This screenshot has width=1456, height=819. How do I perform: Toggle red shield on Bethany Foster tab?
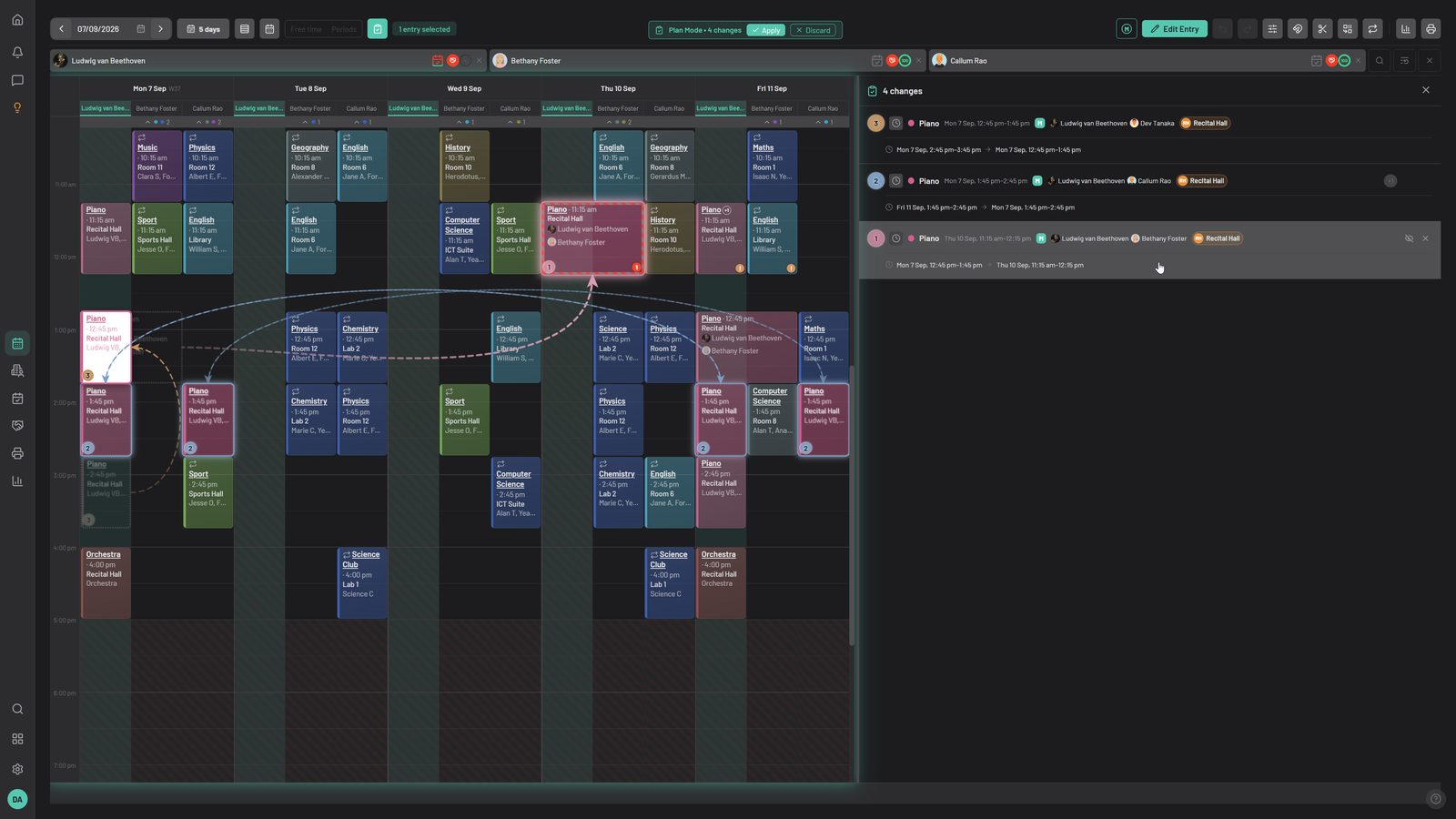892,61
